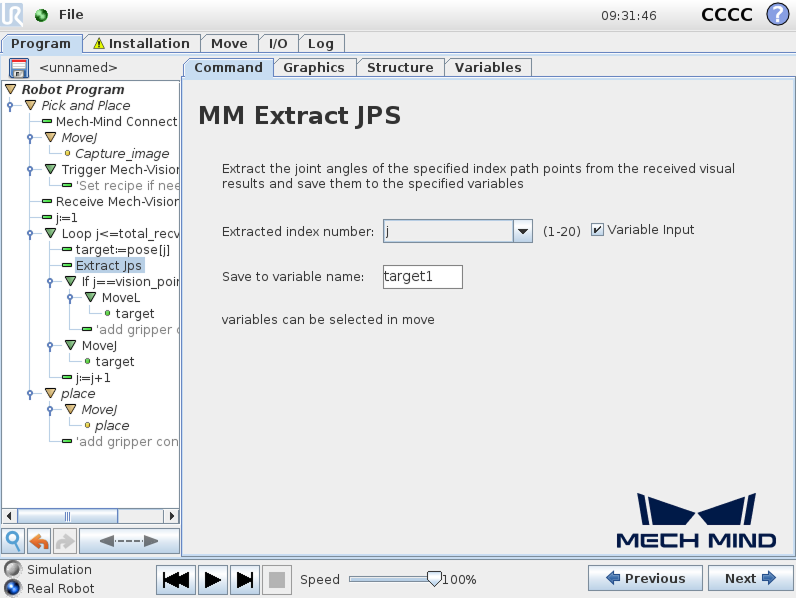Click the save program floppy disk icon
Viewport: 796px width, 598px height.
click(19, 68)
